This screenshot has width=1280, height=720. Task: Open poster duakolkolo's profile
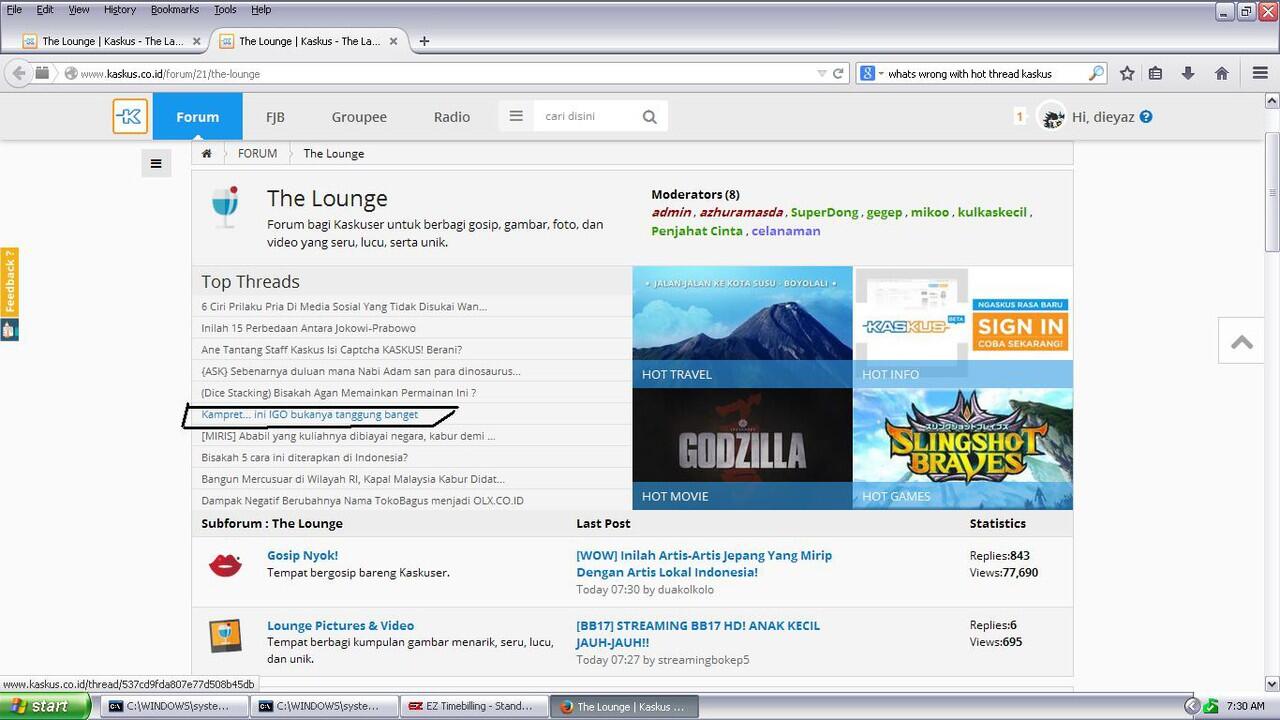coord(686,589)
